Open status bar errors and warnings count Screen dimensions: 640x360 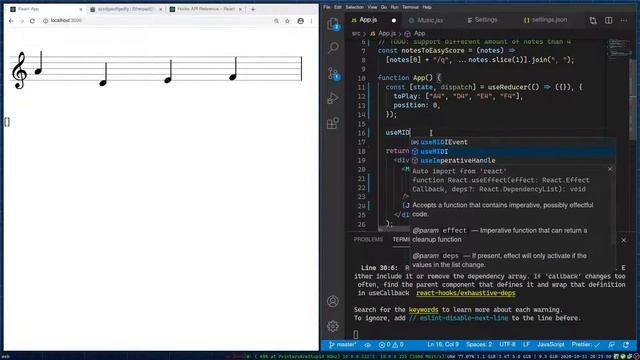point(391,345)
